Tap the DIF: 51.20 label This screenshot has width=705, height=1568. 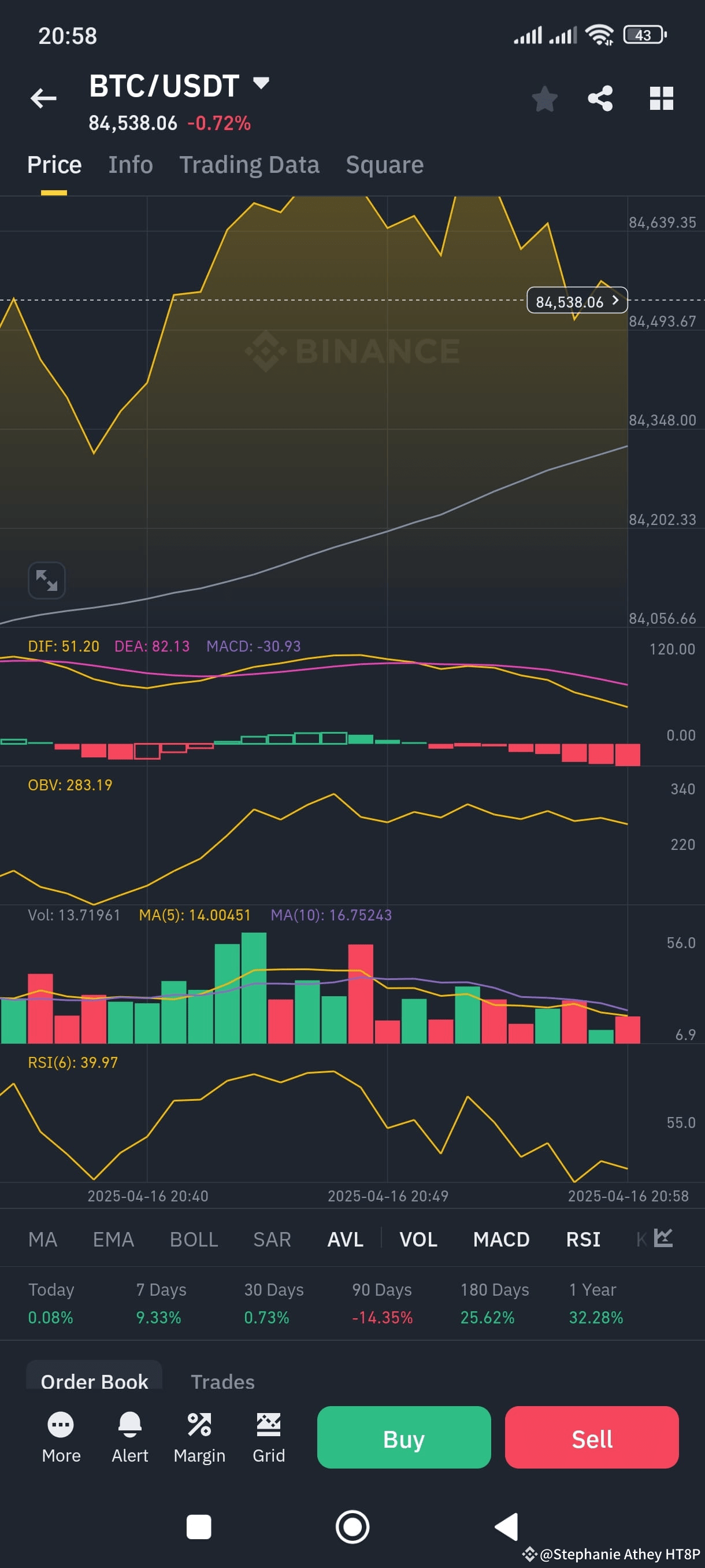pos(64,646)
